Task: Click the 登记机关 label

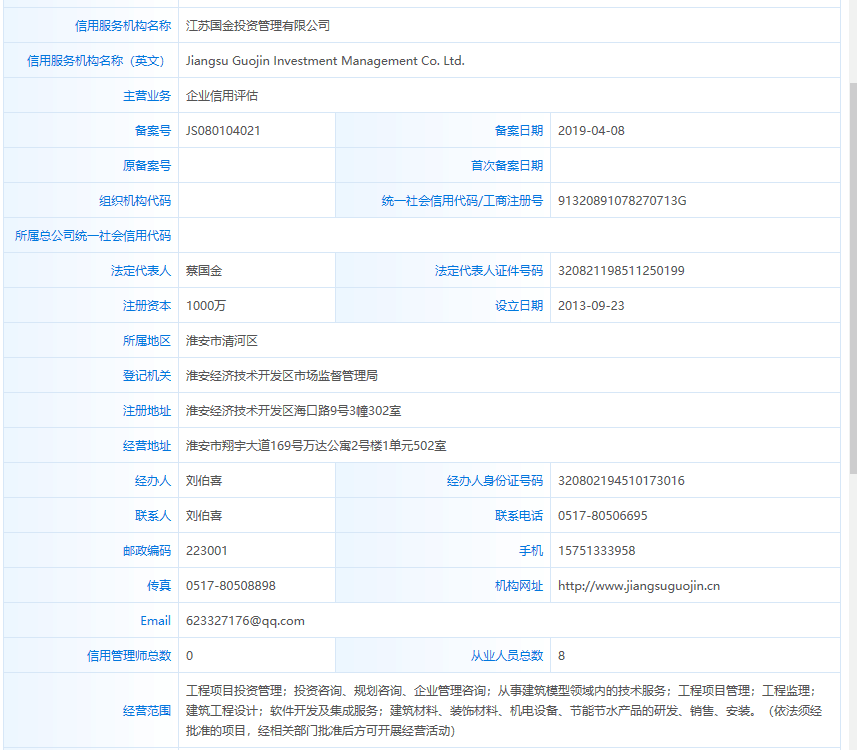Action: 147,376
